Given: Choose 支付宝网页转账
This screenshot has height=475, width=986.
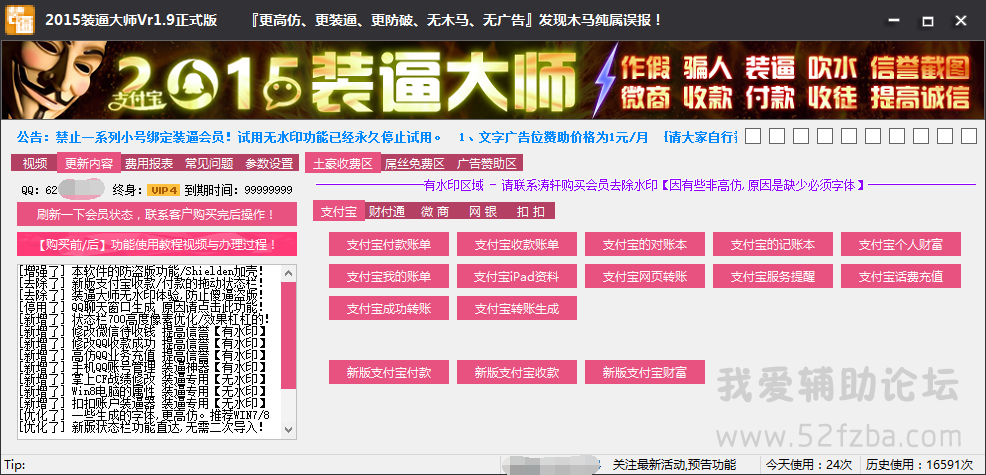Looking at the screenshot, I should pyautogui.click(x=645, y=276).
